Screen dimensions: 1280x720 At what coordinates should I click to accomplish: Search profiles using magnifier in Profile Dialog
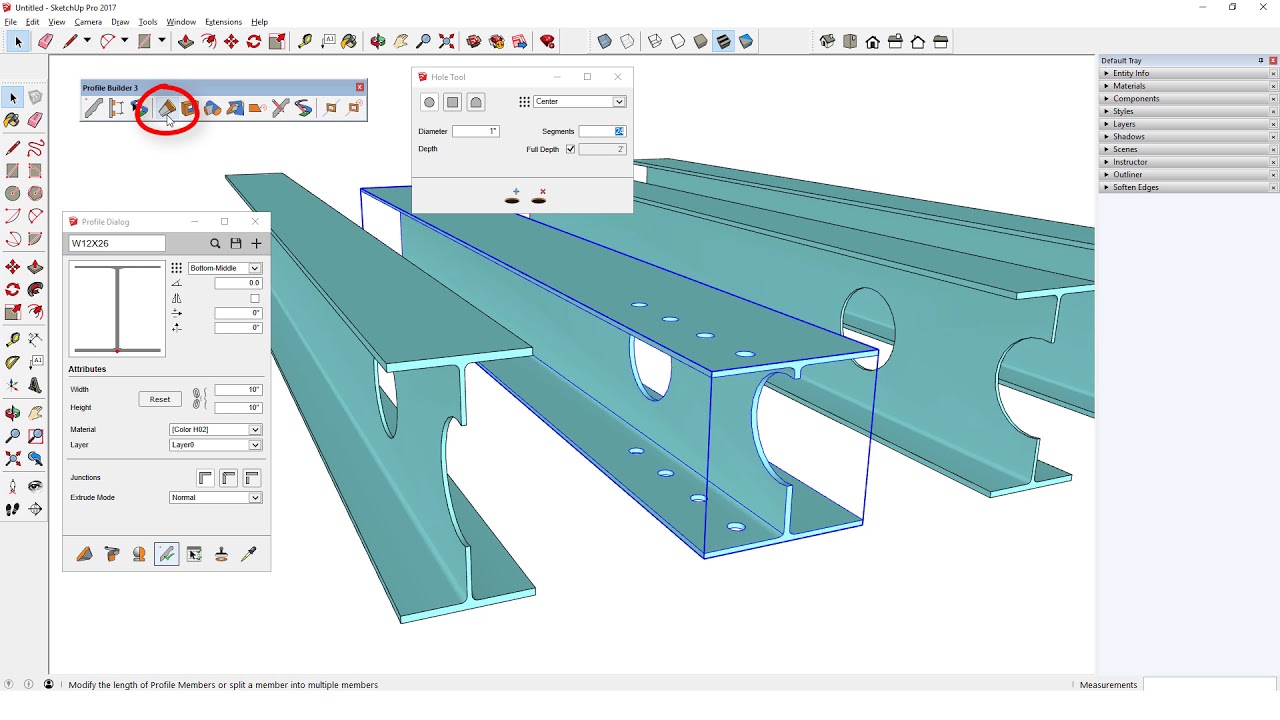pos(215,243)
